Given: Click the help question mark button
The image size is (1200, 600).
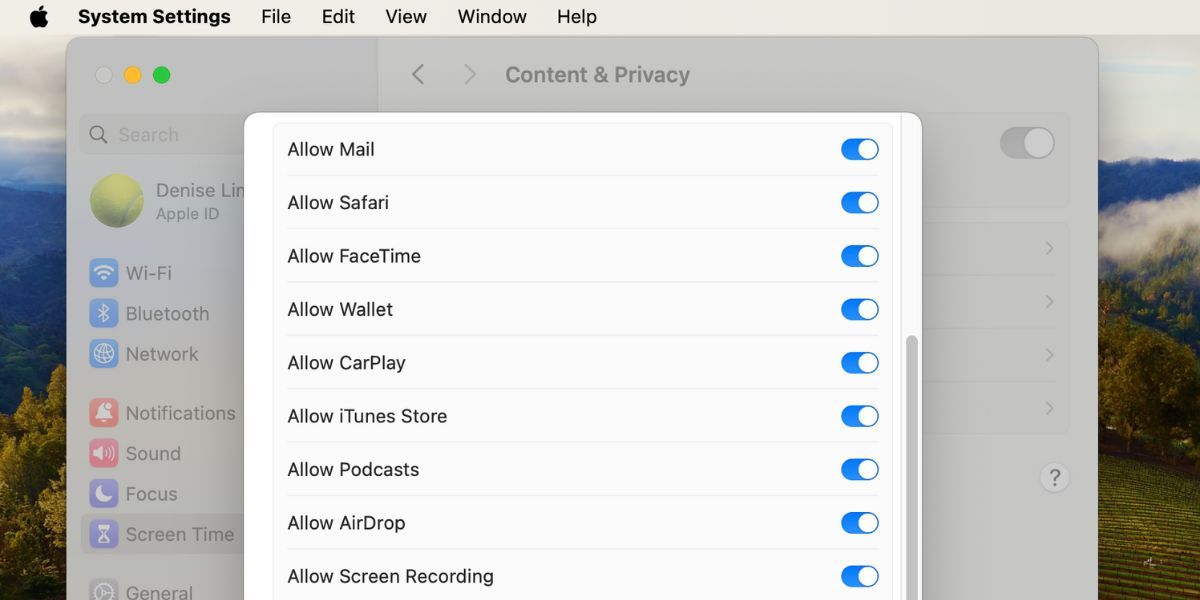Looking at the screenshot, I should pyautogui.click(x=1055, y=478).
